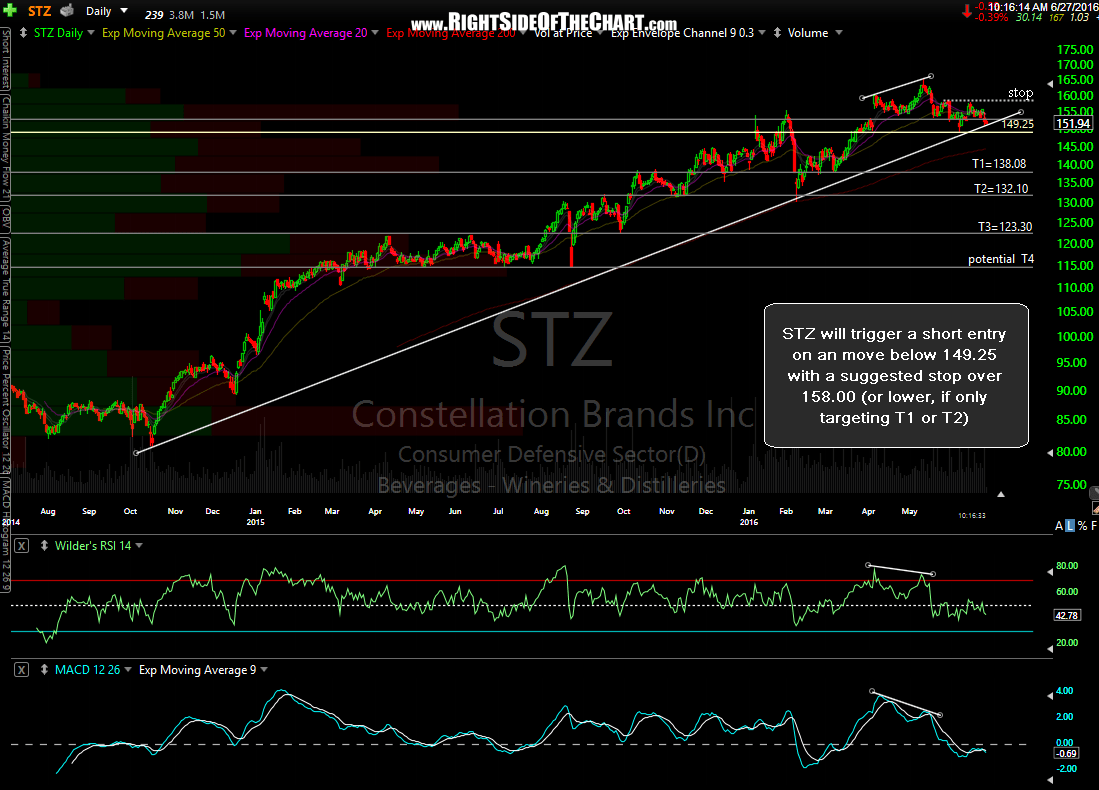
Task: Close the Wilder's RSI pane
Action: pyautogui.click(x=22, y=545)
